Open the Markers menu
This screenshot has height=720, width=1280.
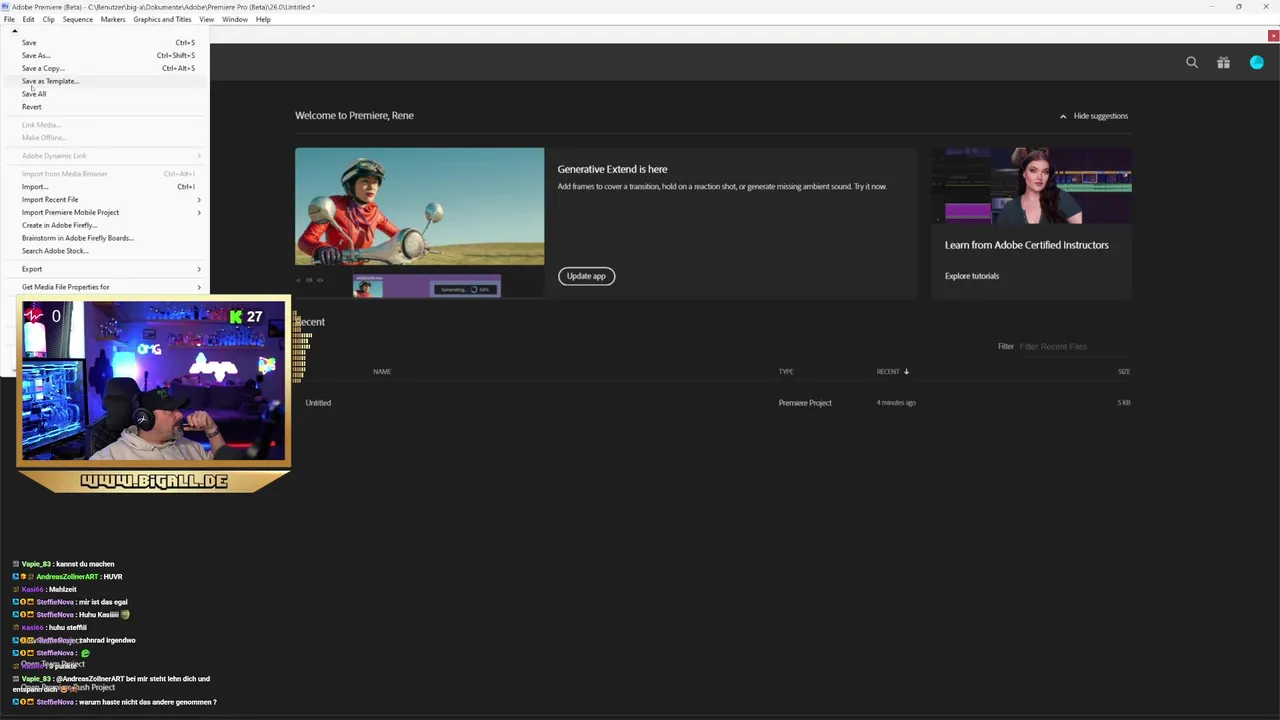113,19
